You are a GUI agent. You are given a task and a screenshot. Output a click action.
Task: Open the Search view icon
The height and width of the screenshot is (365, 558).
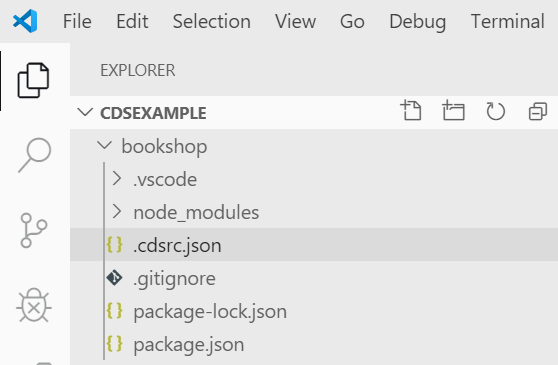tap(35, 155)
